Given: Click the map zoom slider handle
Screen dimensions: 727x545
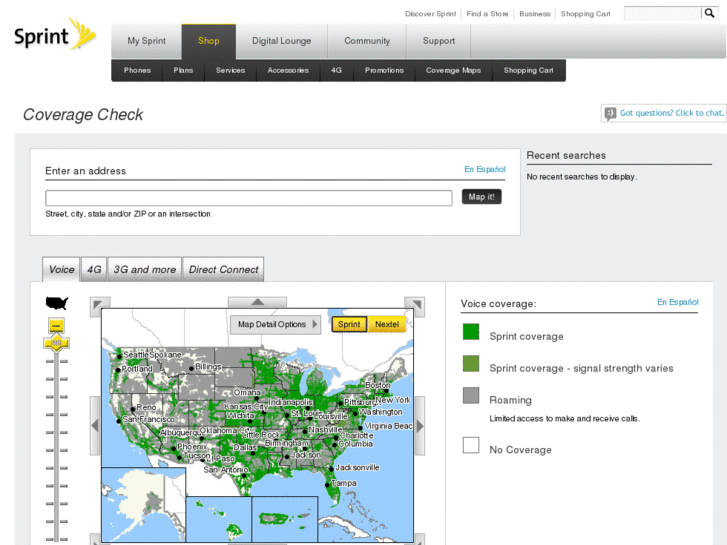Looking at the screenshot, I should pos(57,343).
